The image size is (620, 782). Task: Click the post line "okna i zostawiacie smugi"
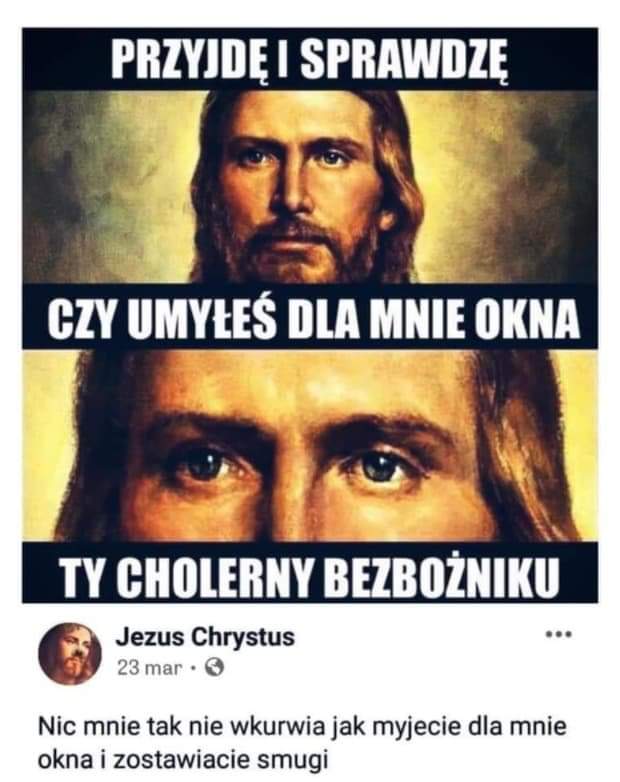183,761
